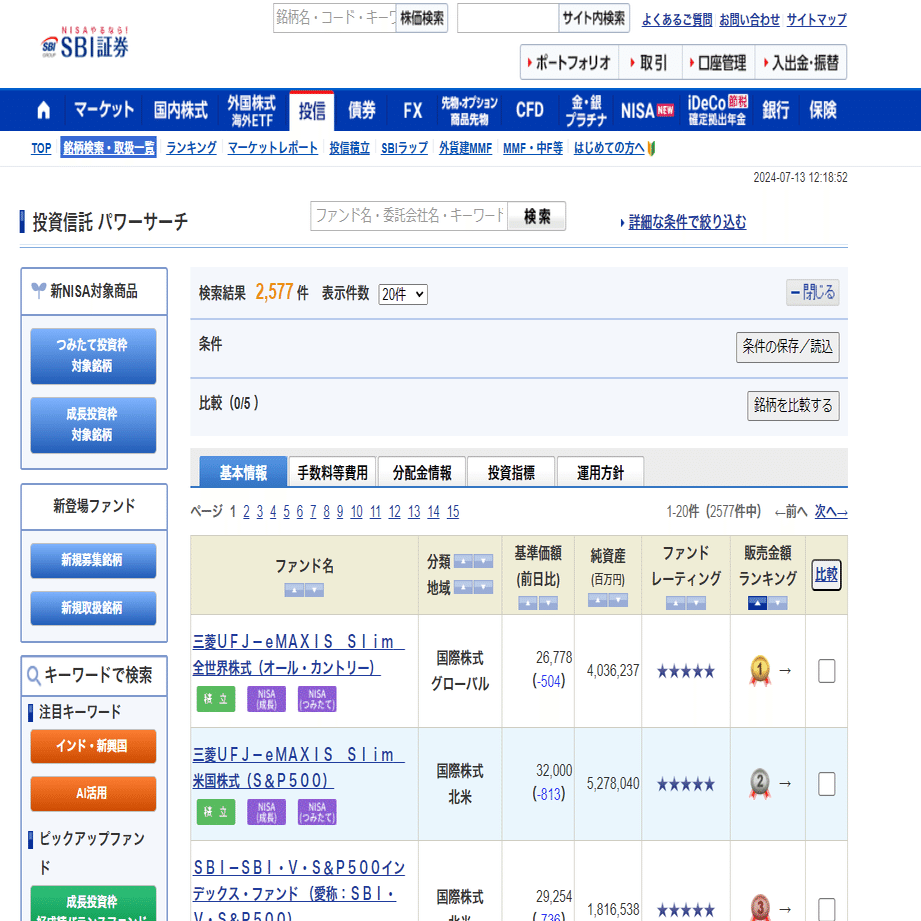This screenshot has width=921, height=921.
Task: Sort 販売金額ランキング descending arrow
Action: 778,603
